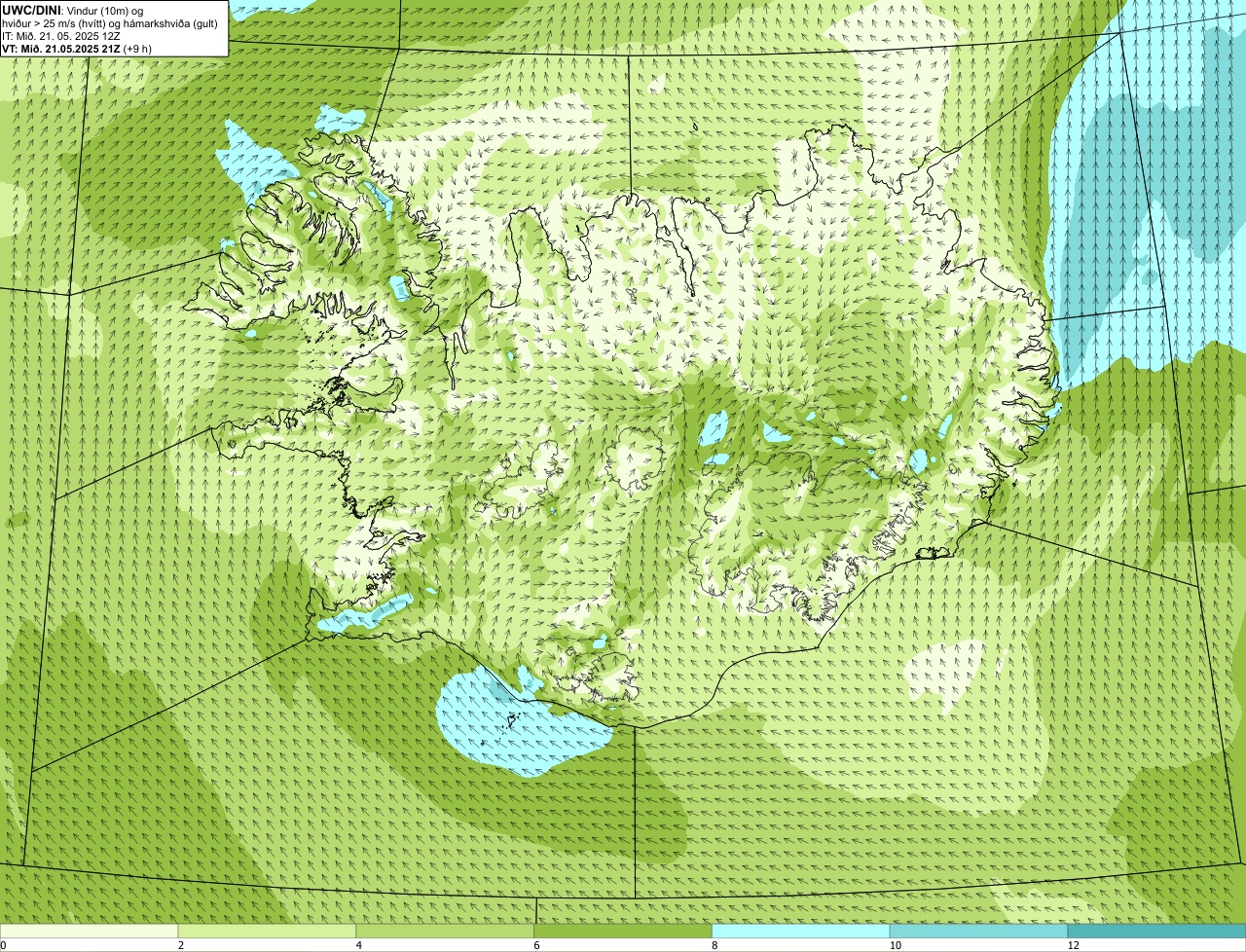Click the "UWC/DINI: Vindur (10m) og" title line
The height and width of the screenshot is (952, 1246).
pyautogui.click(x=72, y=10)
